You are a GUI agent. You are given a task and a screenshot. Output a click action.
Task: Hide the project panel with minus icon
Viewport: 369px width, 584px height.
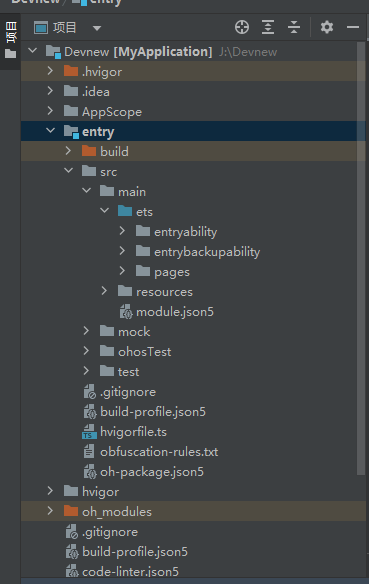click(x=353, y=27)
